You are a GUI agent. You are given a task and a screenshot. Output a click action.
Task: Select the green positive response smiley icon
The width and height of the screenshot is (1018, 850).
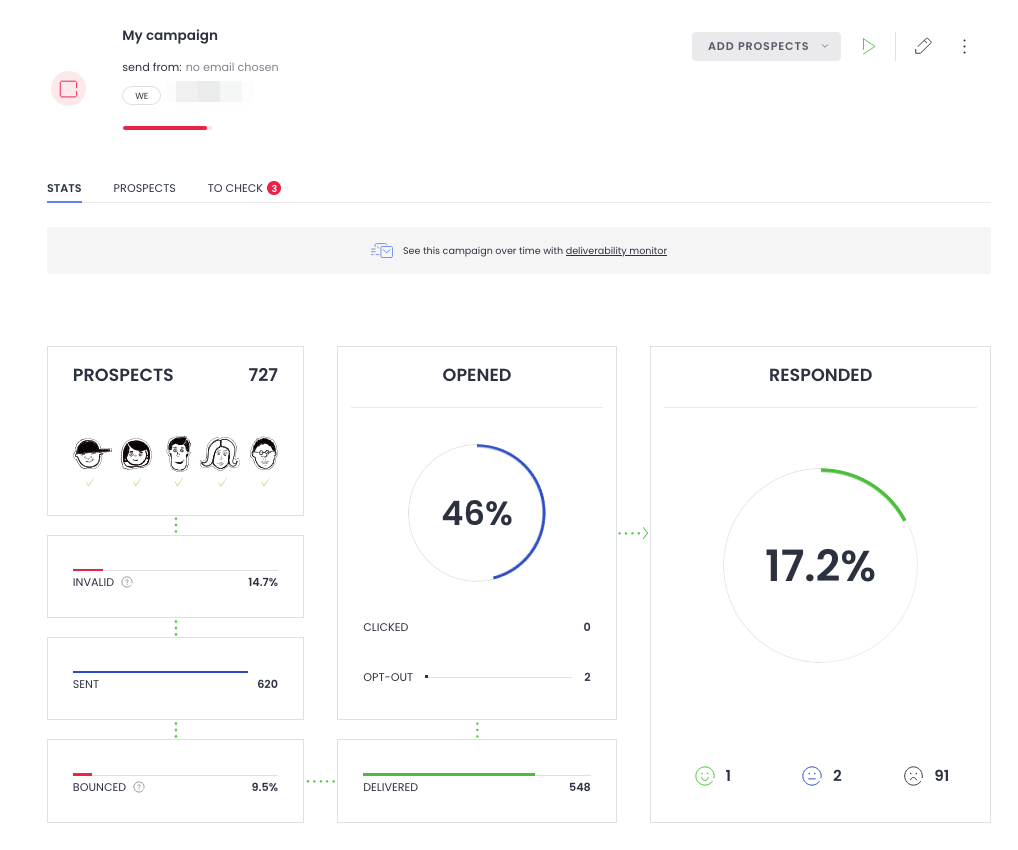point(706,775)
